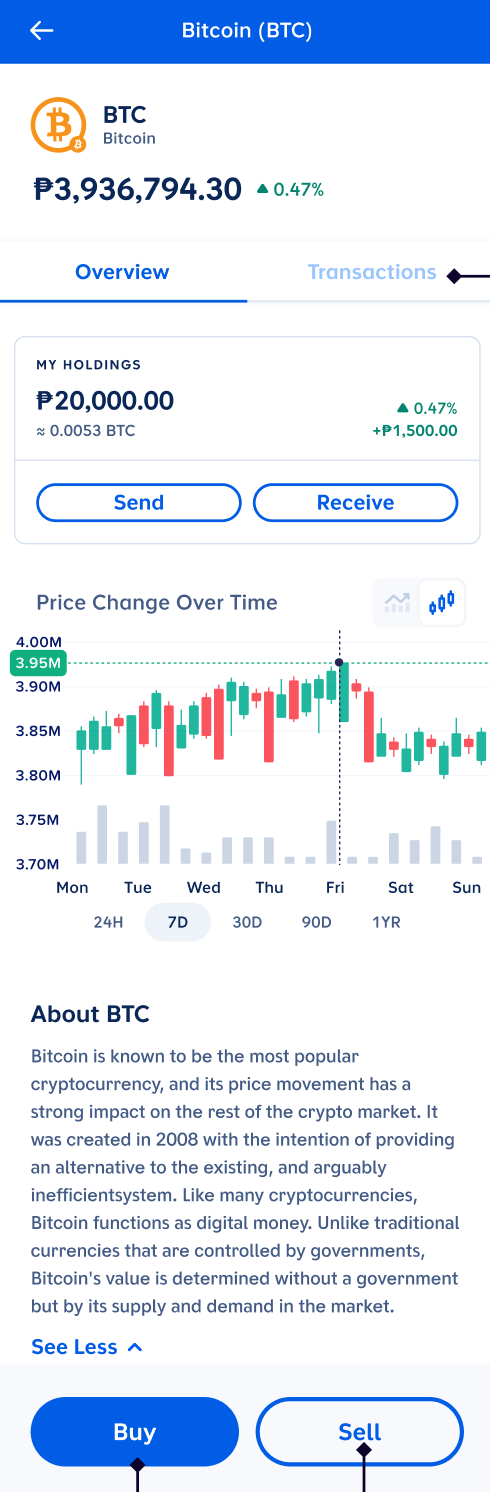
Task: Click the blue Buy button
Action: (135, 1432)
